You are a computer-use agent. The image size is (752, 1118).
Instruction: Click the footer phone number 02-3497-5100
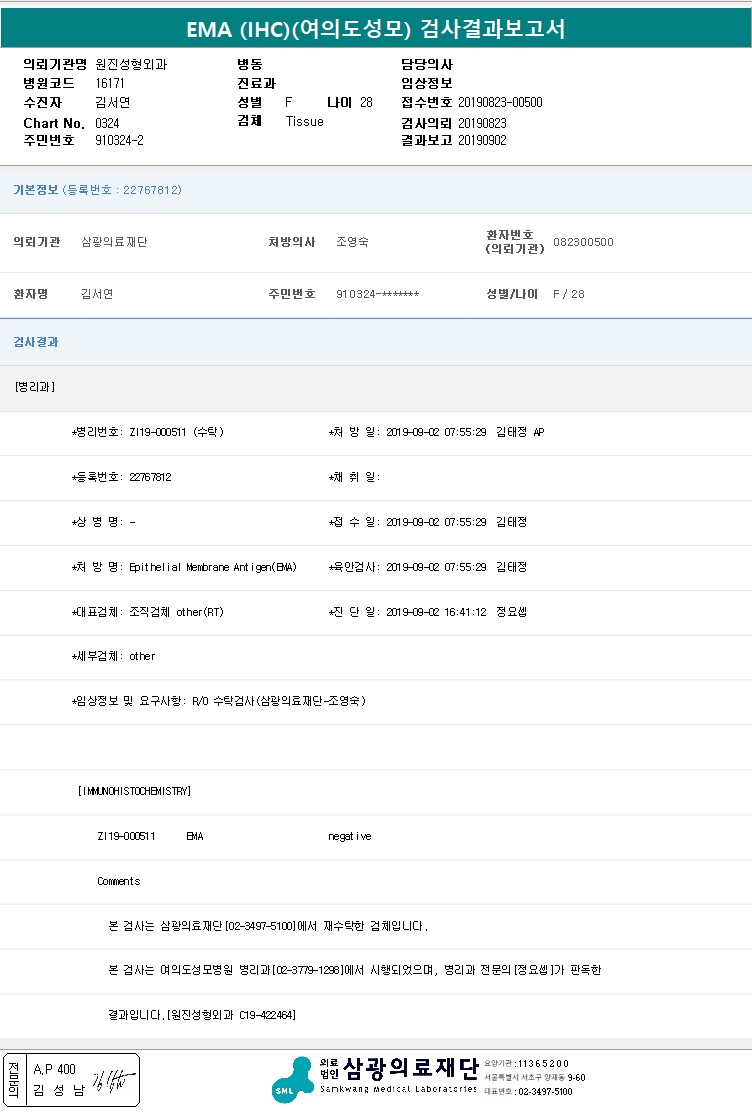point(544,1092)
